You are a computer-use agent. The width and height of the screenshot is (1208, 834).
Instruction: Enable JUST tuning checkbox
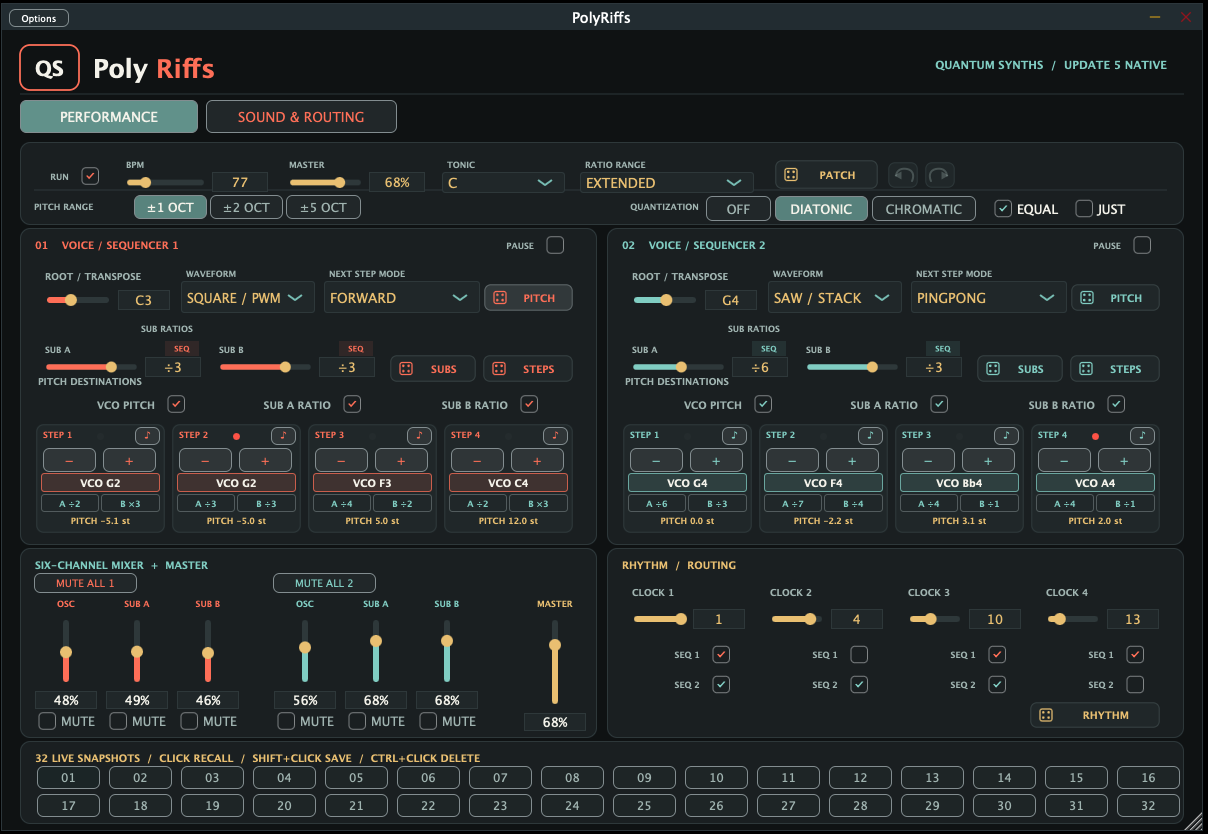coord(1084,209)
